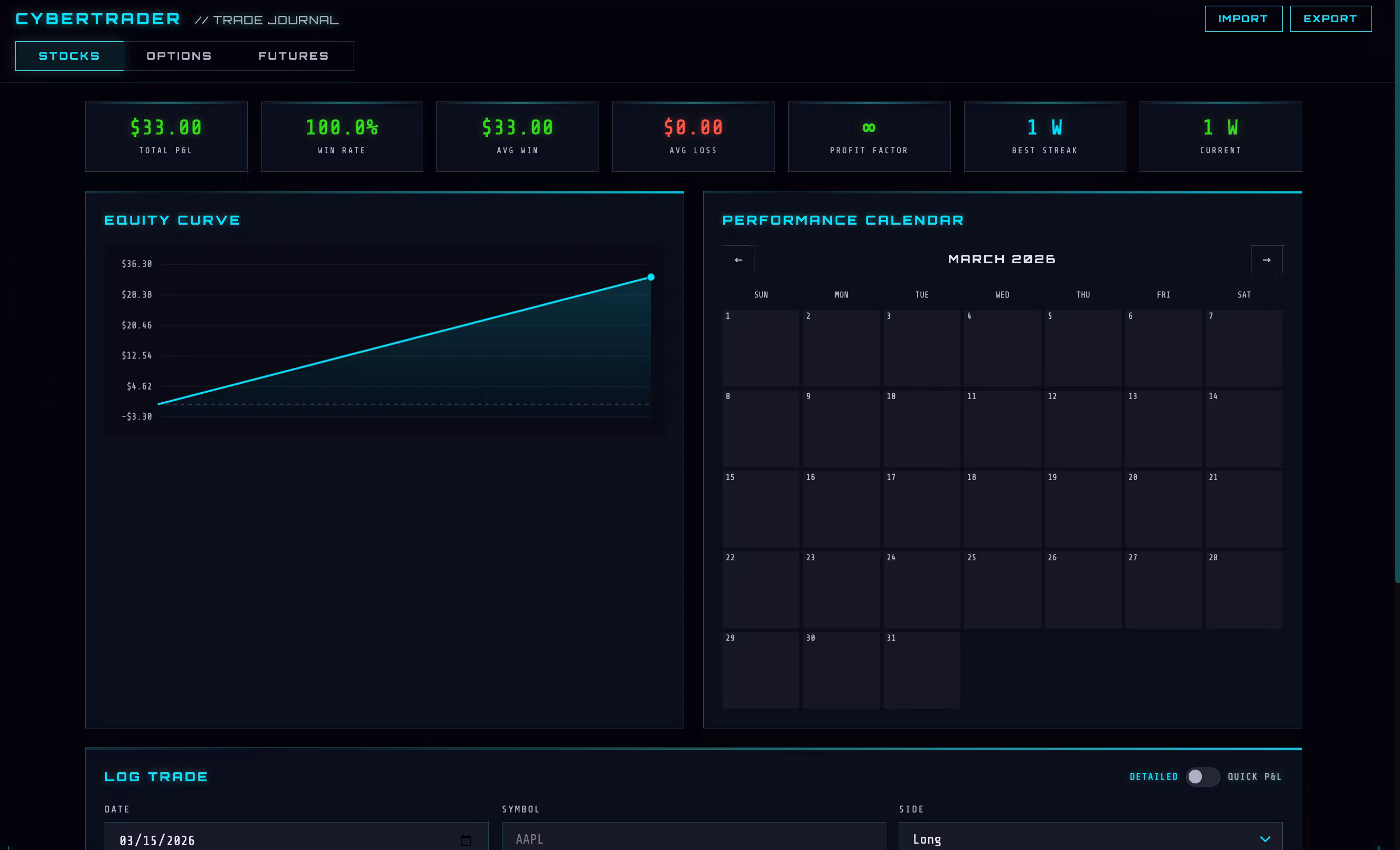Click the equity curve endpoint dot

[x=650, y=278]
